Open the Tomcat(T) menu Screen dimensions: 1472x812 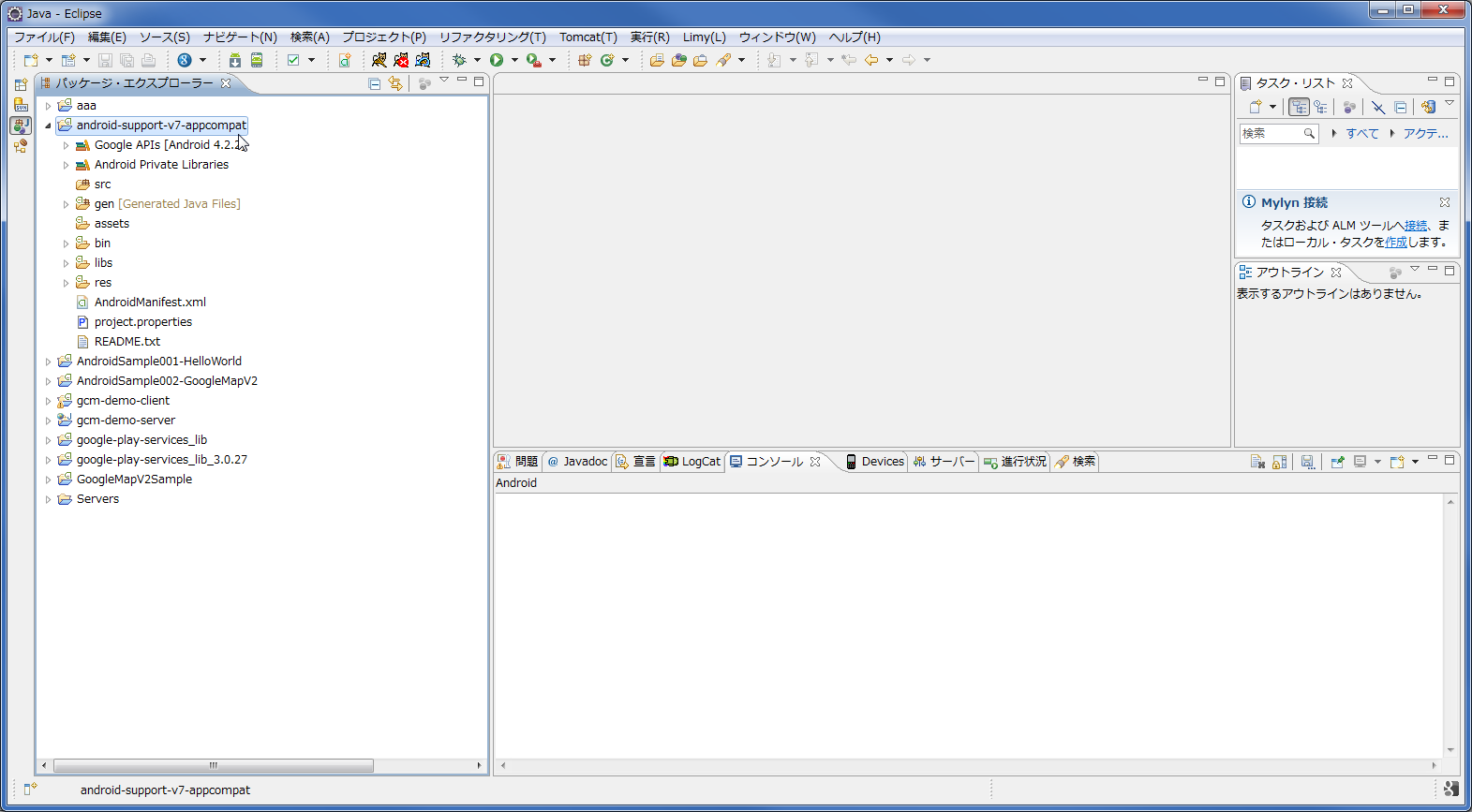(588, 37)
